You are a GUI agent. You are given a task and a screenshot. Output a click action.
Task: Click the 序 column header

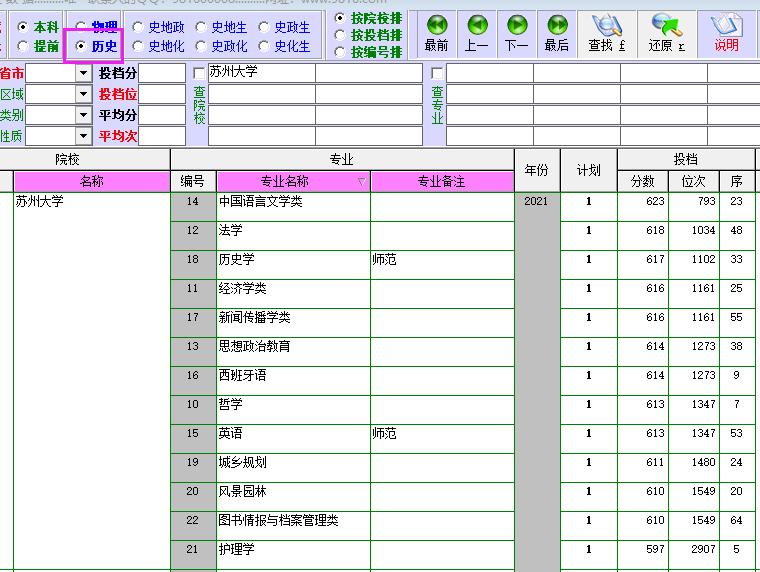coord(736,181)
